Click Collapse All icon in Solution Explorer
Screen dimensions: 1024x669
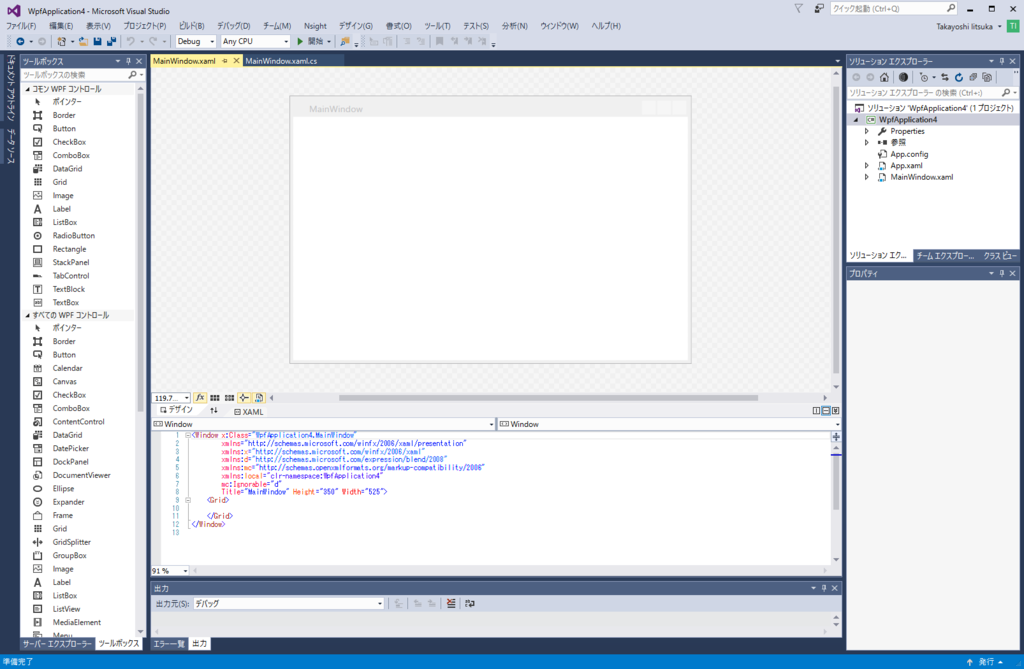973,77
